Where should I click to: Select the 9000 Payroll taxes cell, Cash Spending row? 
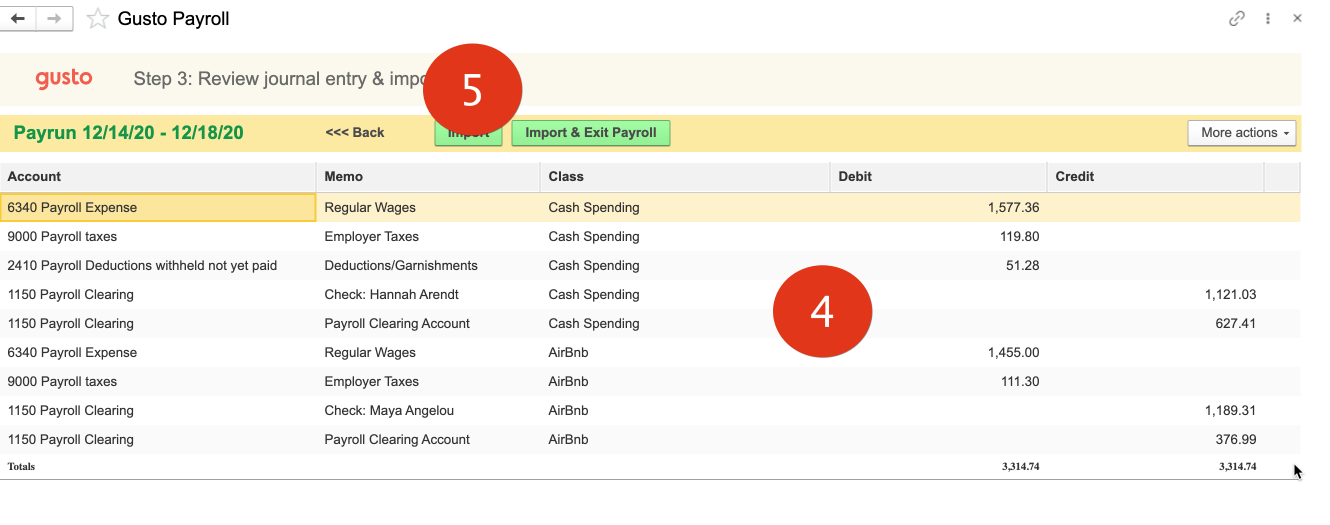[x=158, y=236]
